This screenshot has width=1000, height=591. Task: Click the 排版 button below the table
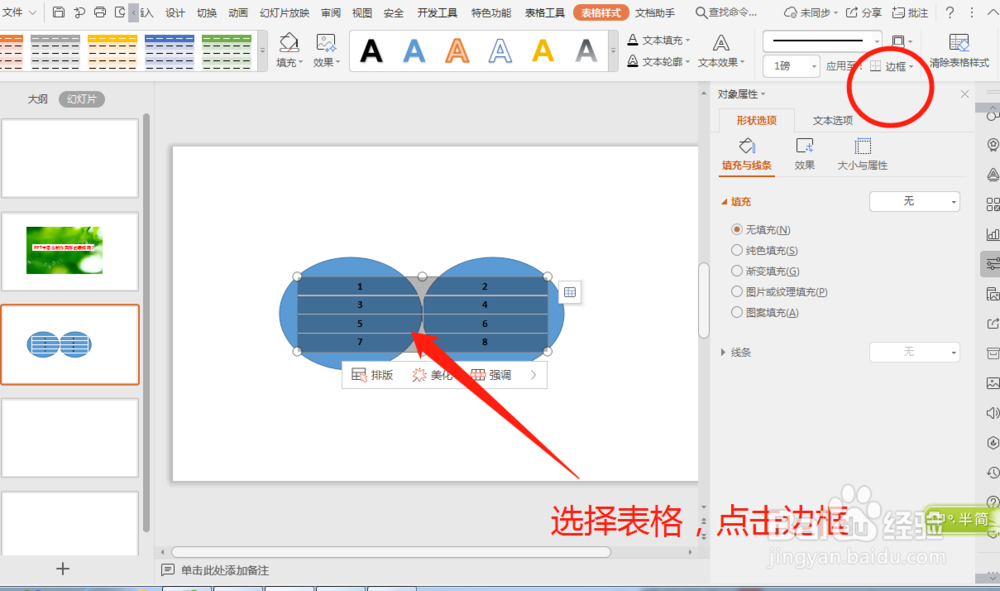pyautogui.click(x=374, y=375)
